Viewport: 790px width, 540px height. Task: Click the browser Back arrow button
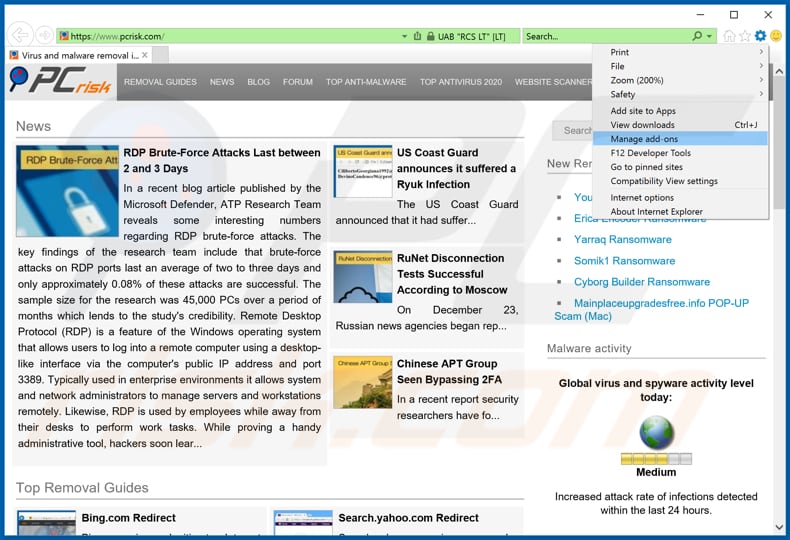pos(20,35)
